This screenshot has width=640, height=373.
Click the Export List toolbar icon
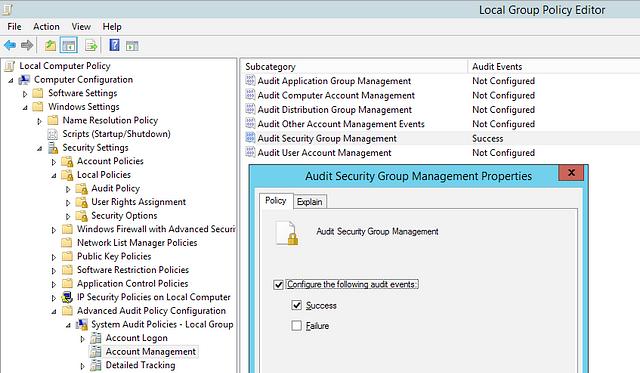(91, 45)
